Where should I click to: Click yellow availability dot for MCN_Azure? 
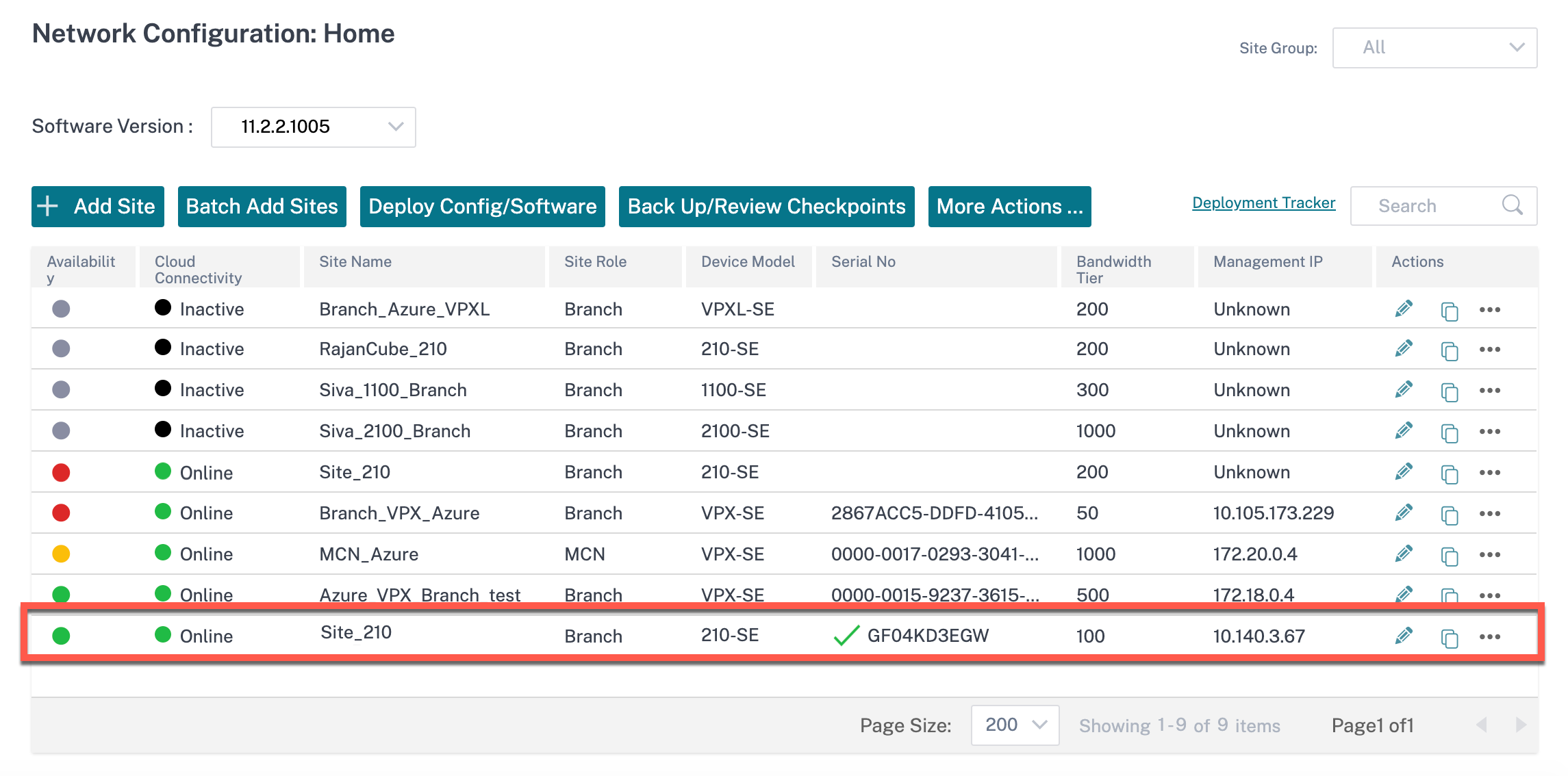pos(61,554)
